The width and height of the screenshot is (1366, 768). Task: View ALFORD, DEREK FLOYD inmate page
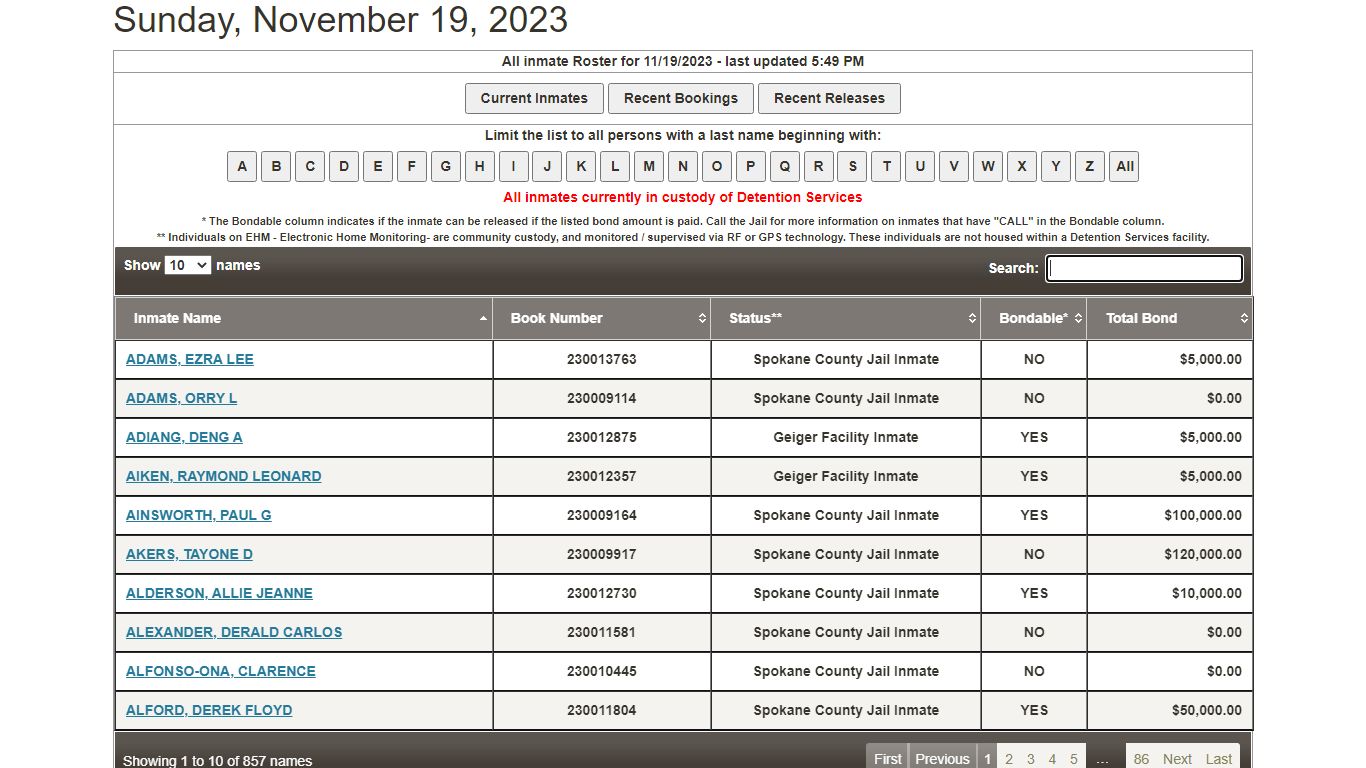coord(209,710)
